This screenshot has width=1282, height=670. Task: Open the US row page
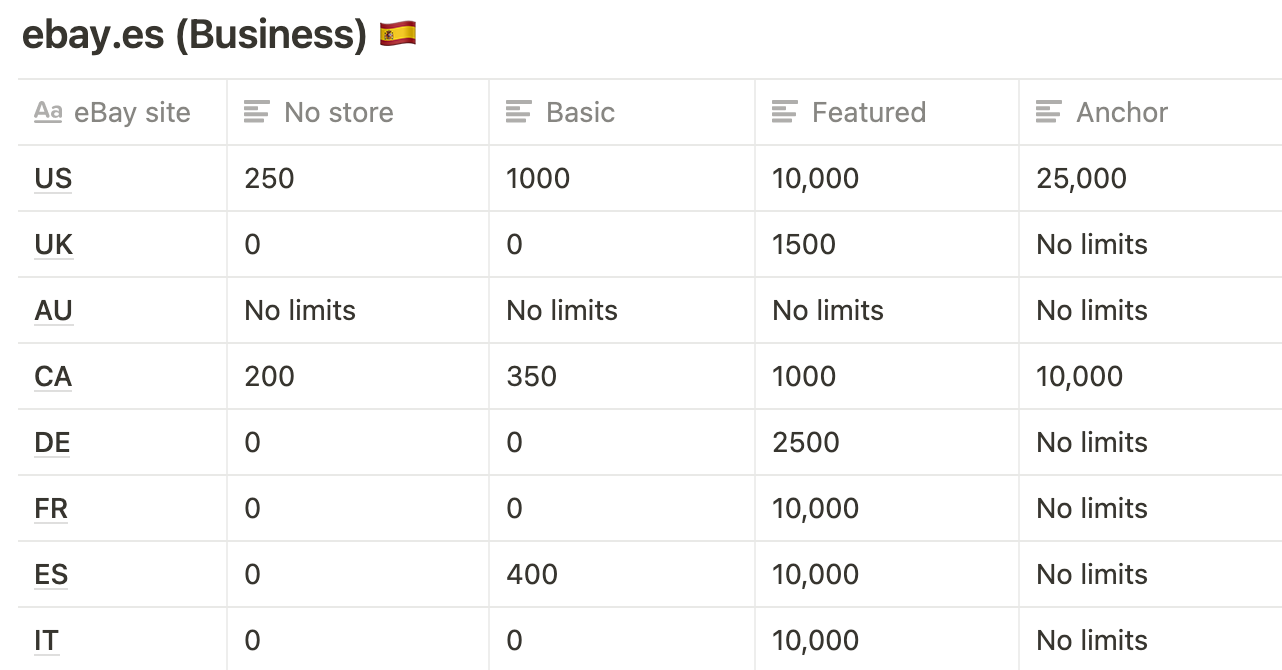(53, 178)
